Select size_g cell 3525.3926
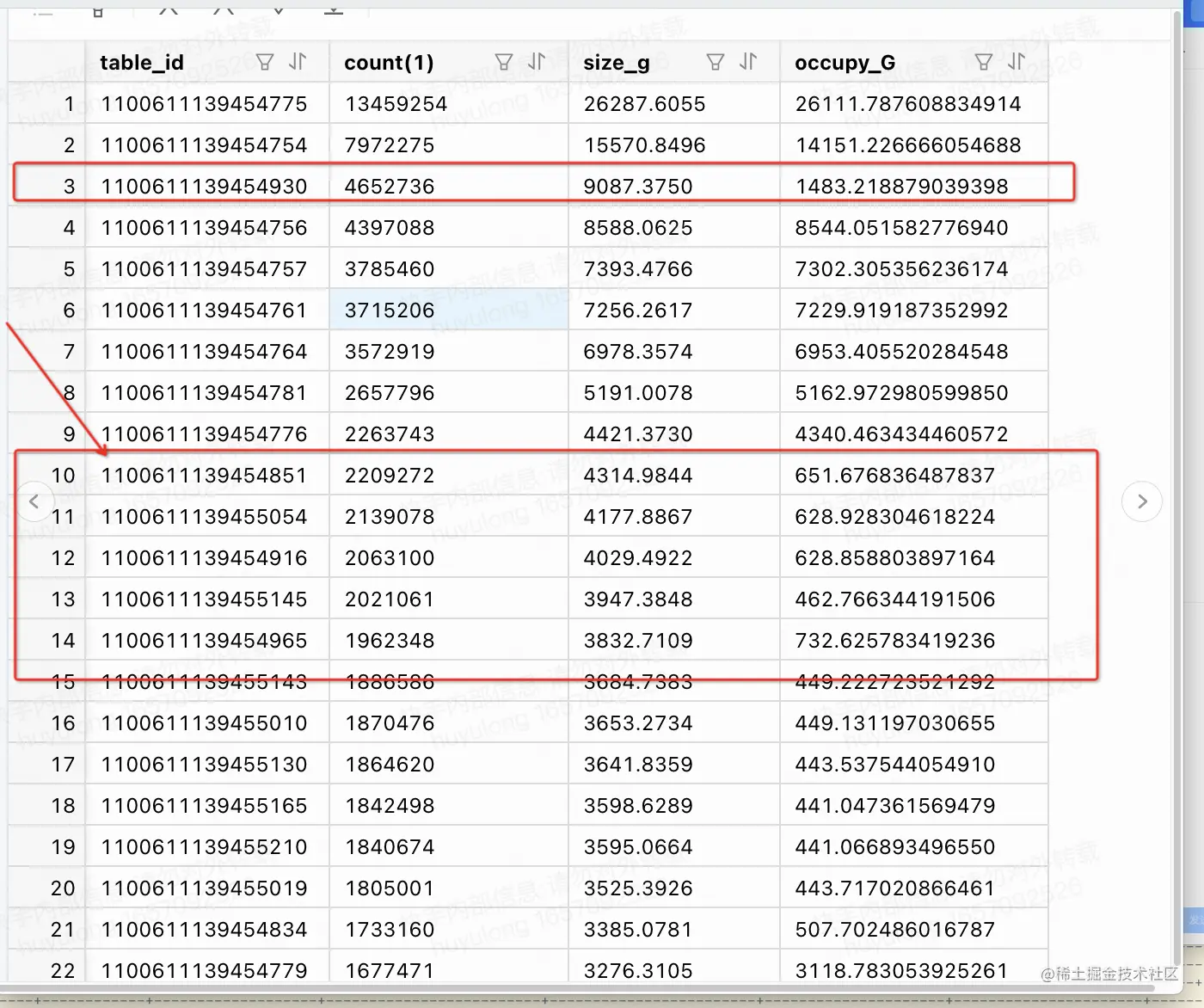Viewport: 1204px width, 1008px height. click(674, 888)
